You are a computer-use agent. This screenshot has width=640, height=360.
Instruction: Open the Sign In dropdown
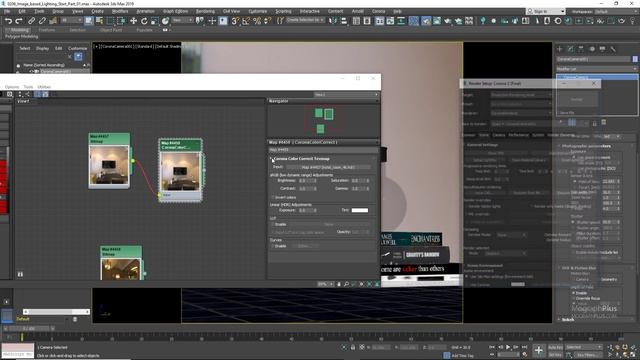545,11
